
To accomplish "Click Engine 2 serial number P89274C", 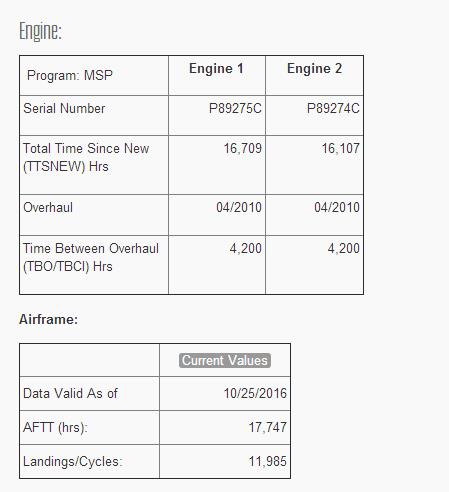I will pos(333,108).
